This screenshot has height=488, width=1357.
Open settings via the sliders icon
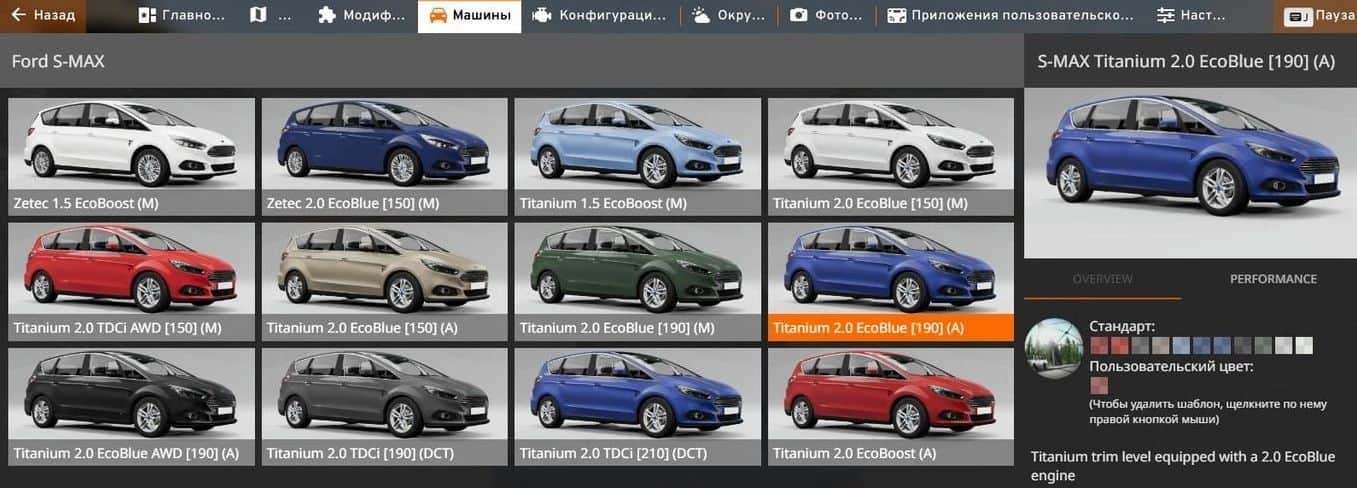(1165, 16)
